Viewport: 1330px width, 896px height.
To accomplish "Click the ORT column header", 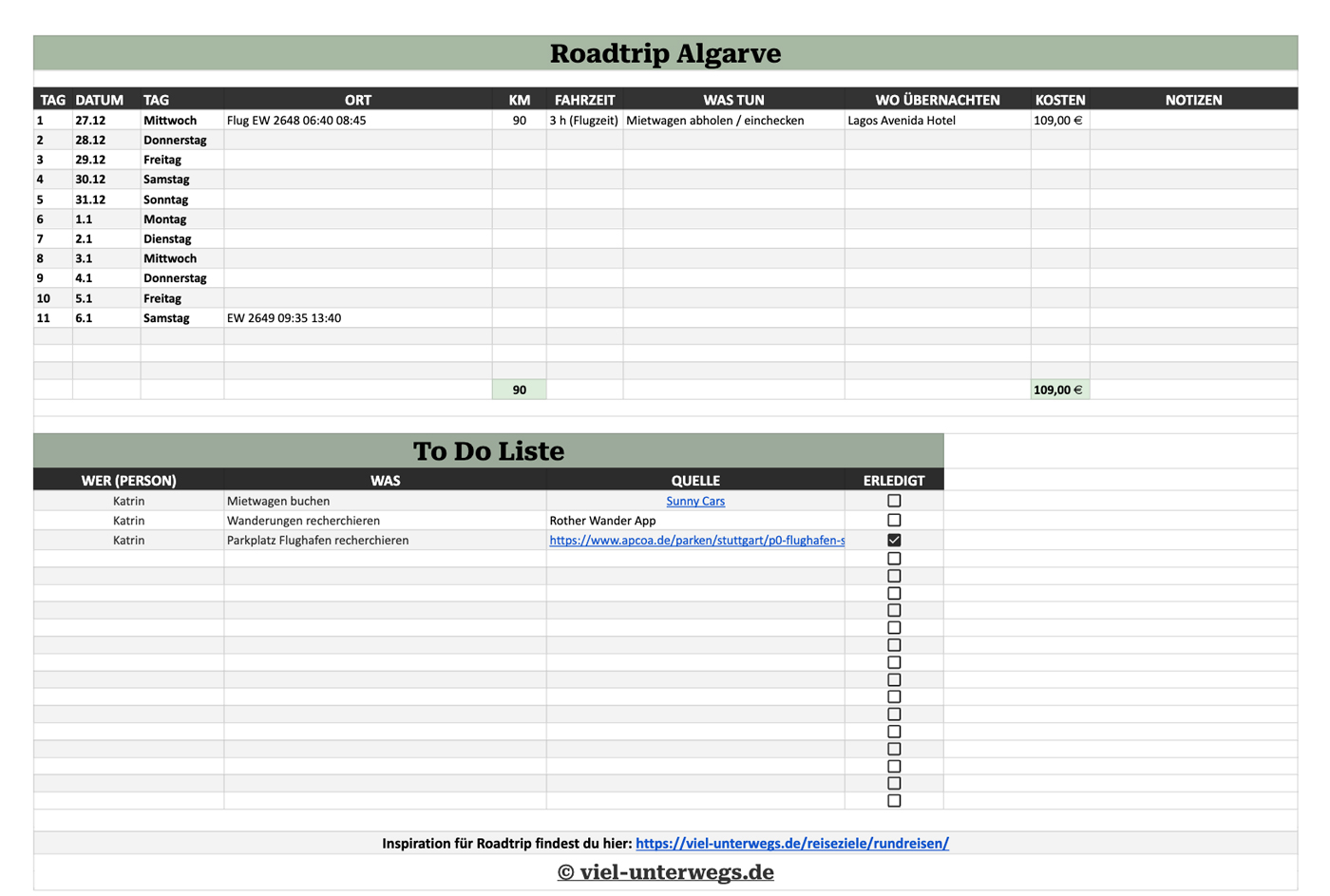I will [358, 100].
